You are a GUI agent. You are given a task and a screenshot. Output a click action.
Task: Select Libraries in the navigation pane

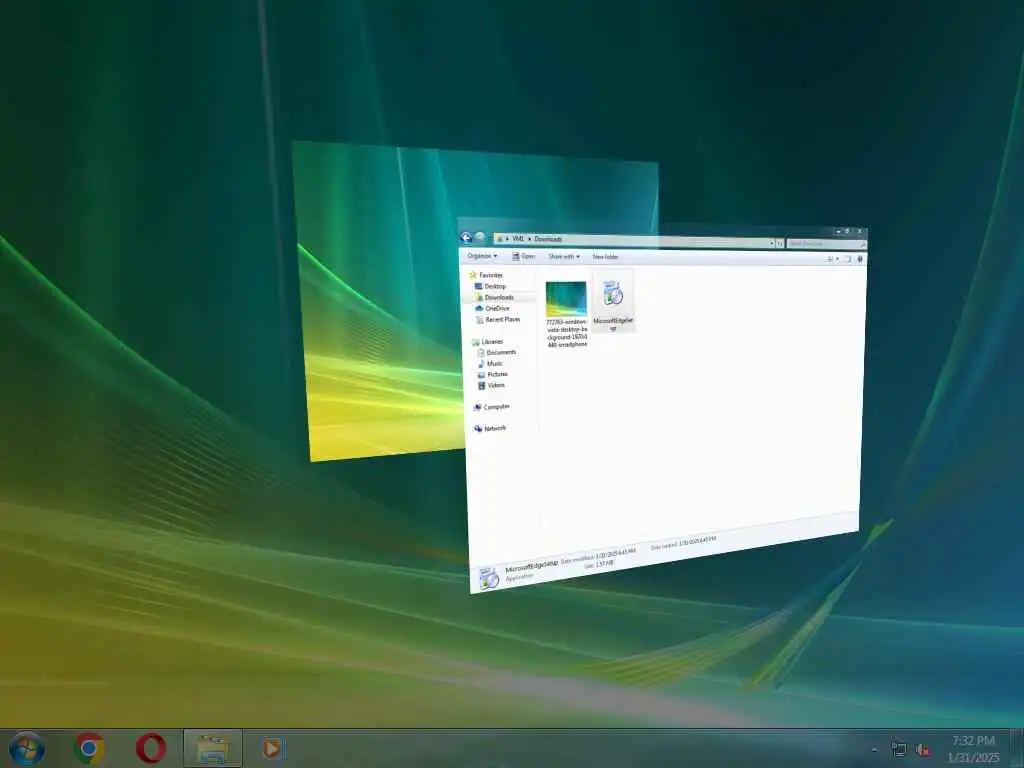[487, 342]
